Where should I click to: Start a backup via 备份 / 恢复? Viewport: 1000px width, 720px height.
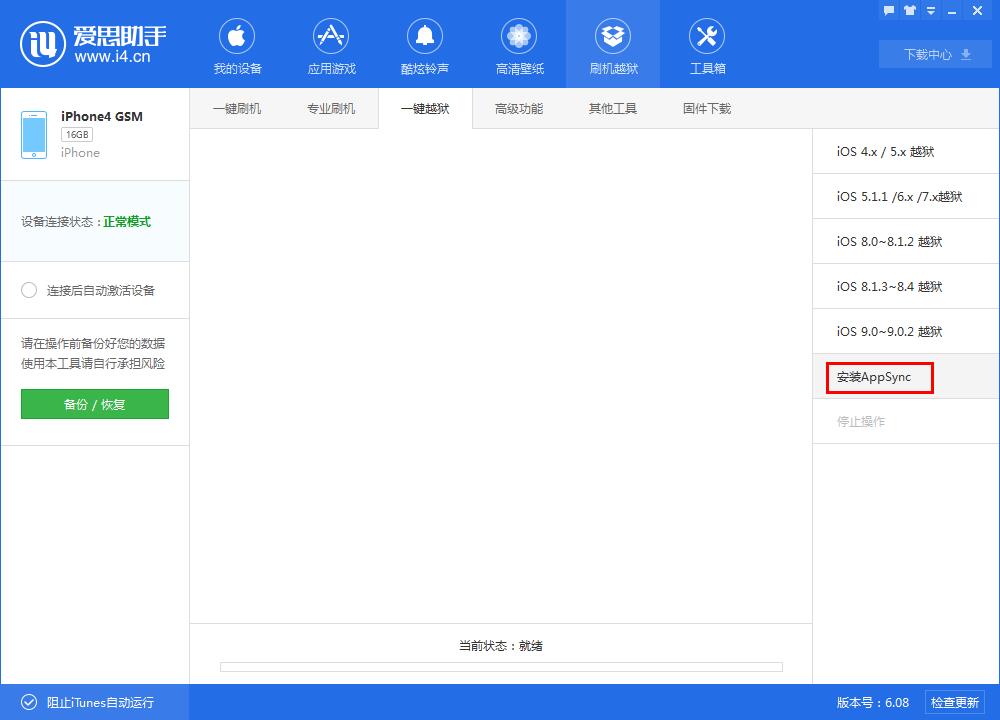click(94, 404)
